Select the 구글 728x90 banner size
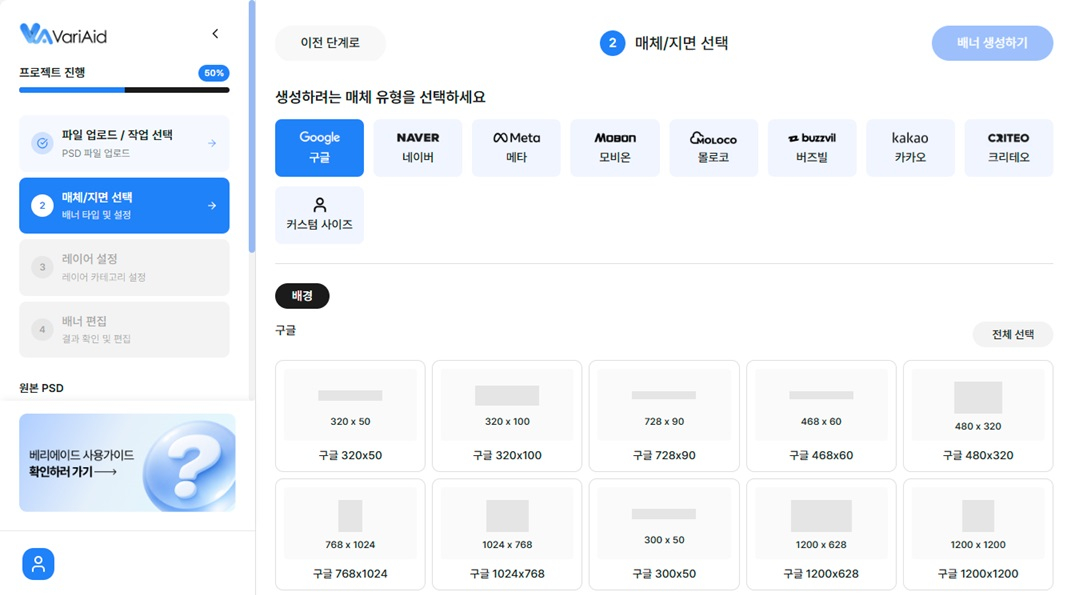 tap(663, 415)
